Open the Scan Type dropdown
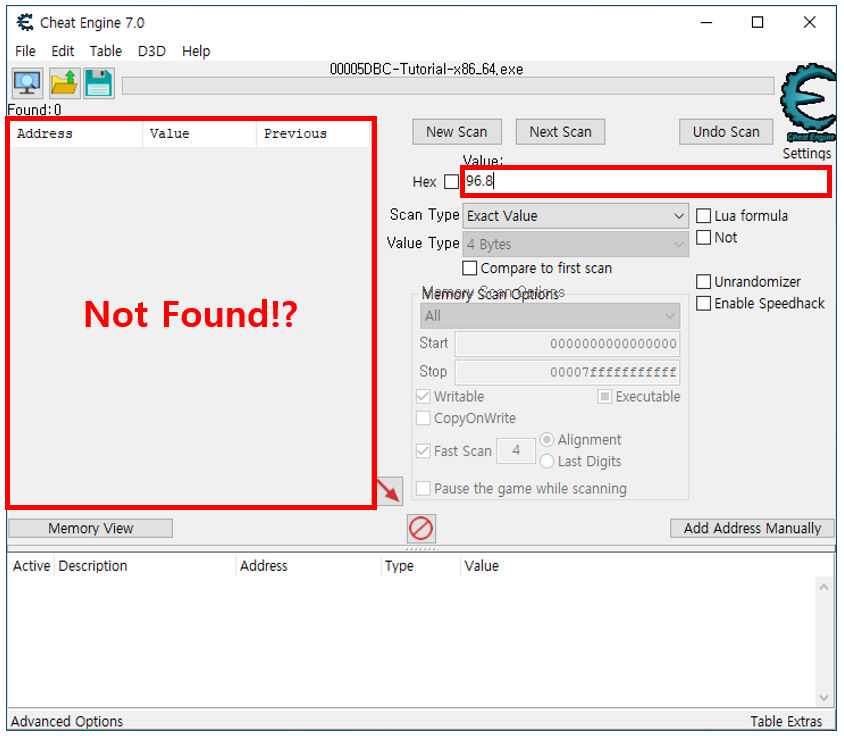The image size is (844, 736). coord(575,216)
